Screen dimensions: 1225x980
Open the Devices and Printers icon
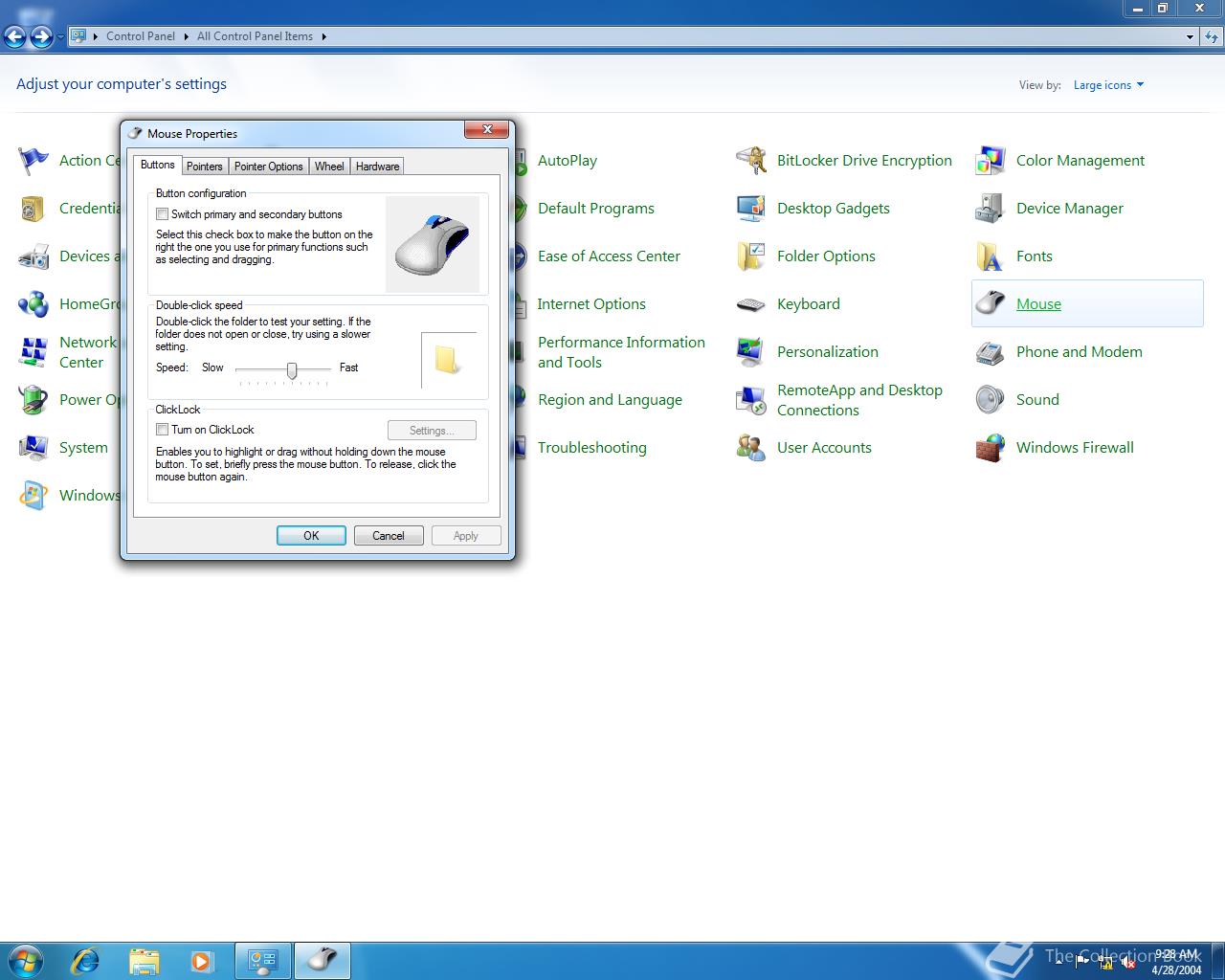click(33, 256)
